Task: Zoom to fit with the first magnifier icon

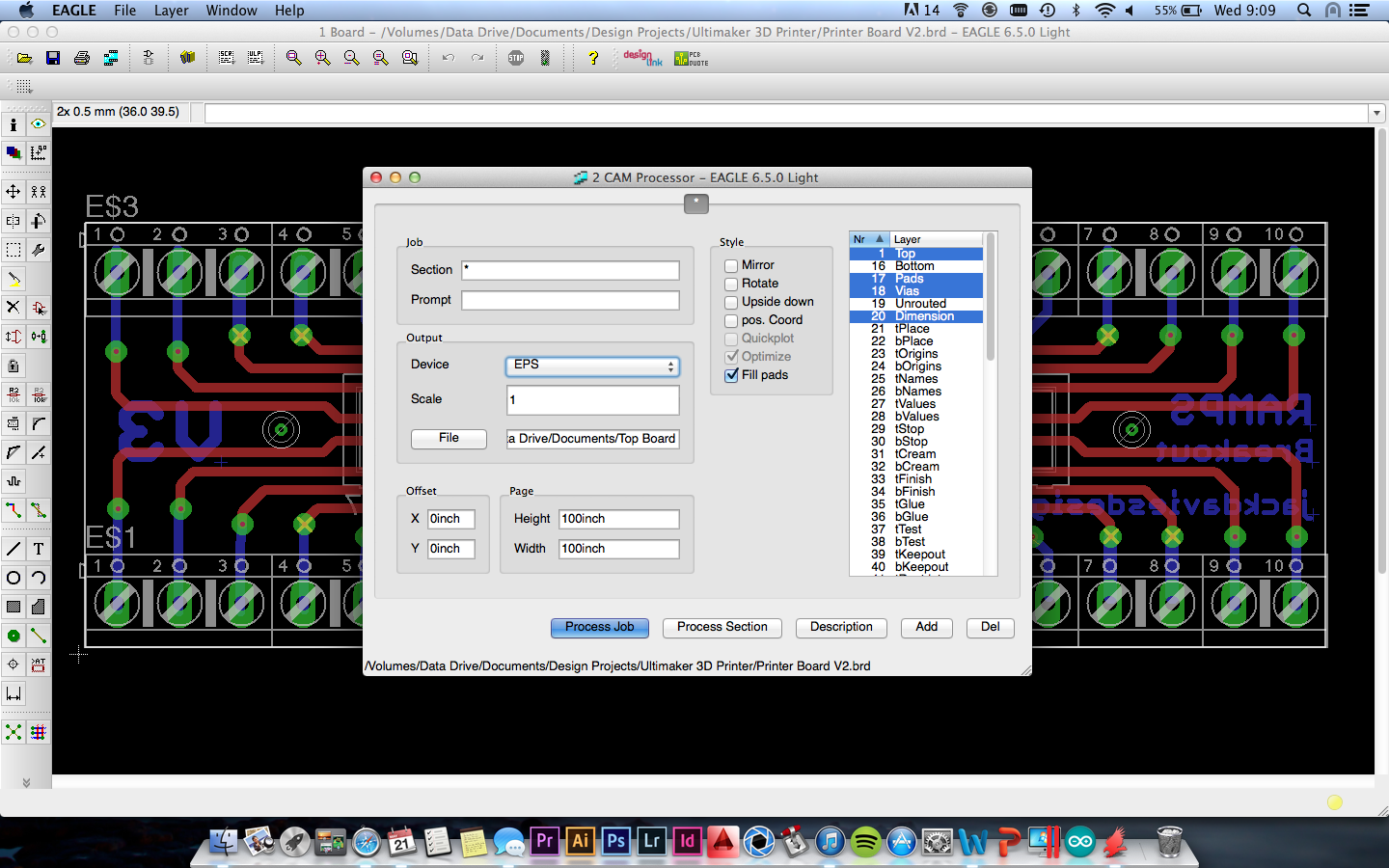Action: 294,58
